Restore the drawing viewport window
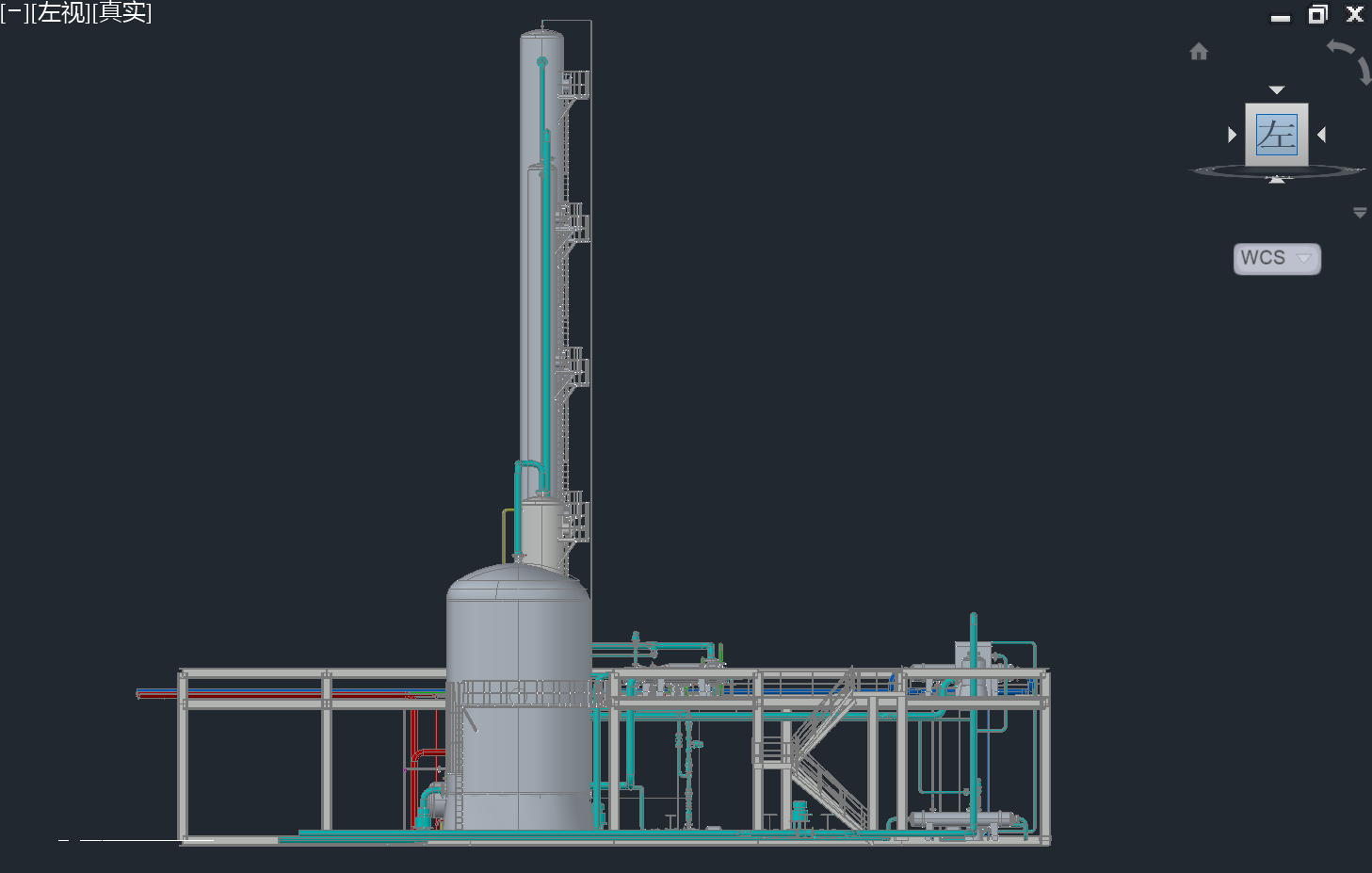 [x=1317, y=14]
